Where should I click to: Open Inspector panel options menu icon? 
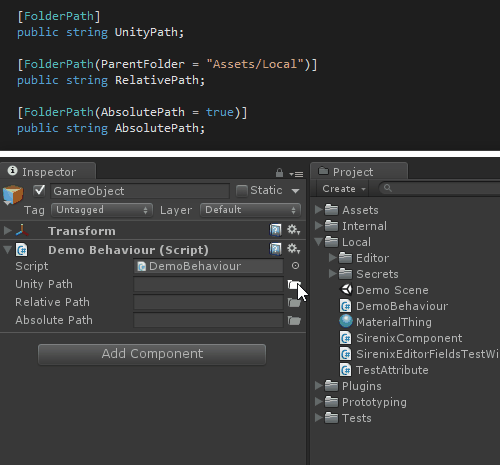tap(296, 174)
